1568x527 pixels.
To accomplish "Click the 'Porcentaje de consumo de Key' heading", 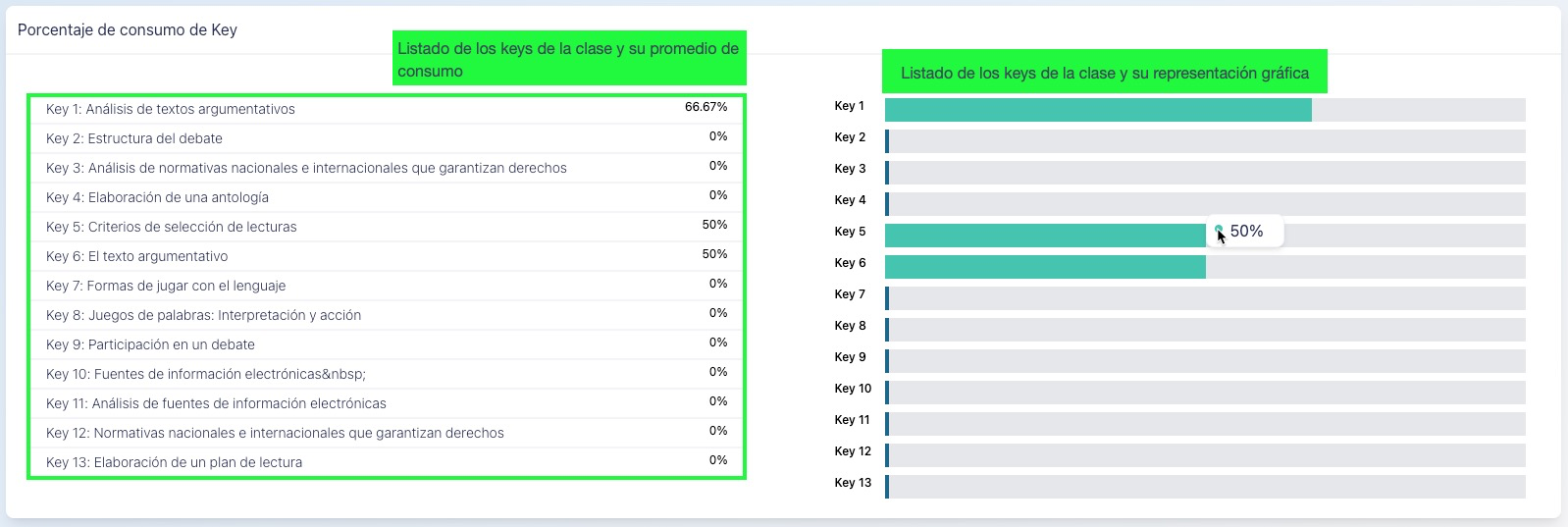I will coord(128,30).
